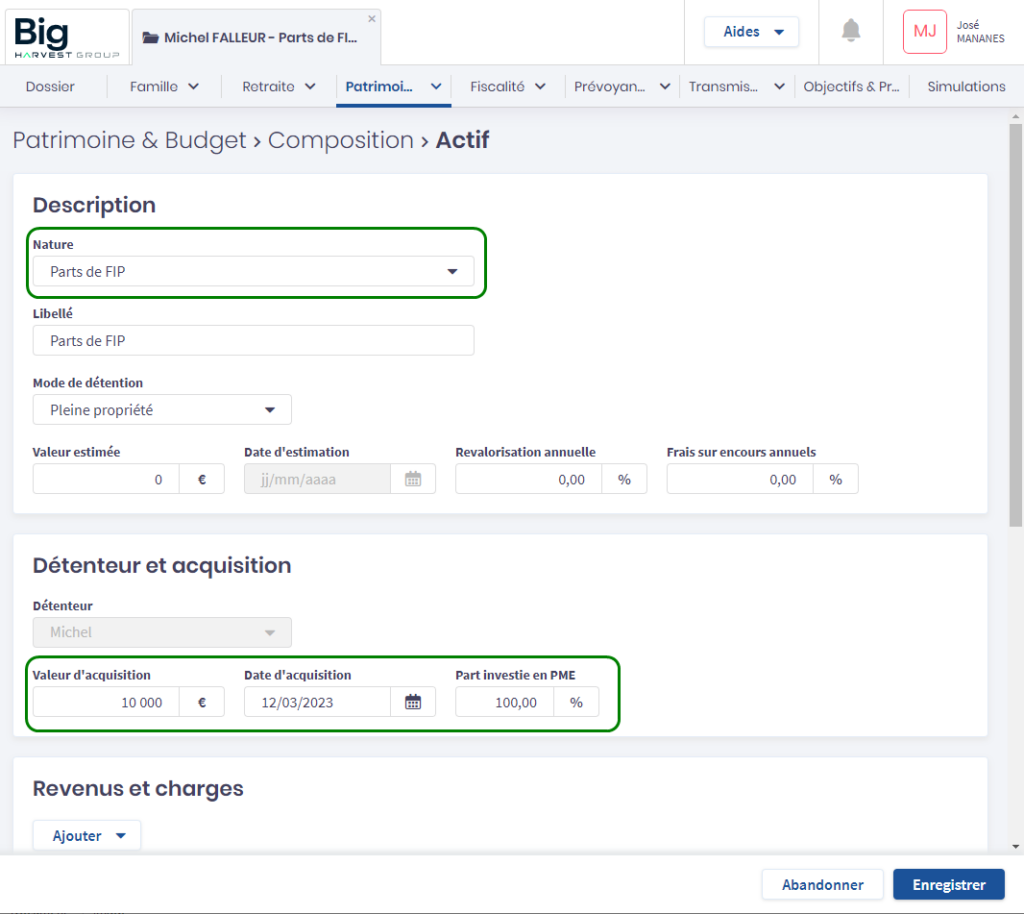Click the Enregistrer button
This screenshot has height=914, width=1024.
[948, 884]
